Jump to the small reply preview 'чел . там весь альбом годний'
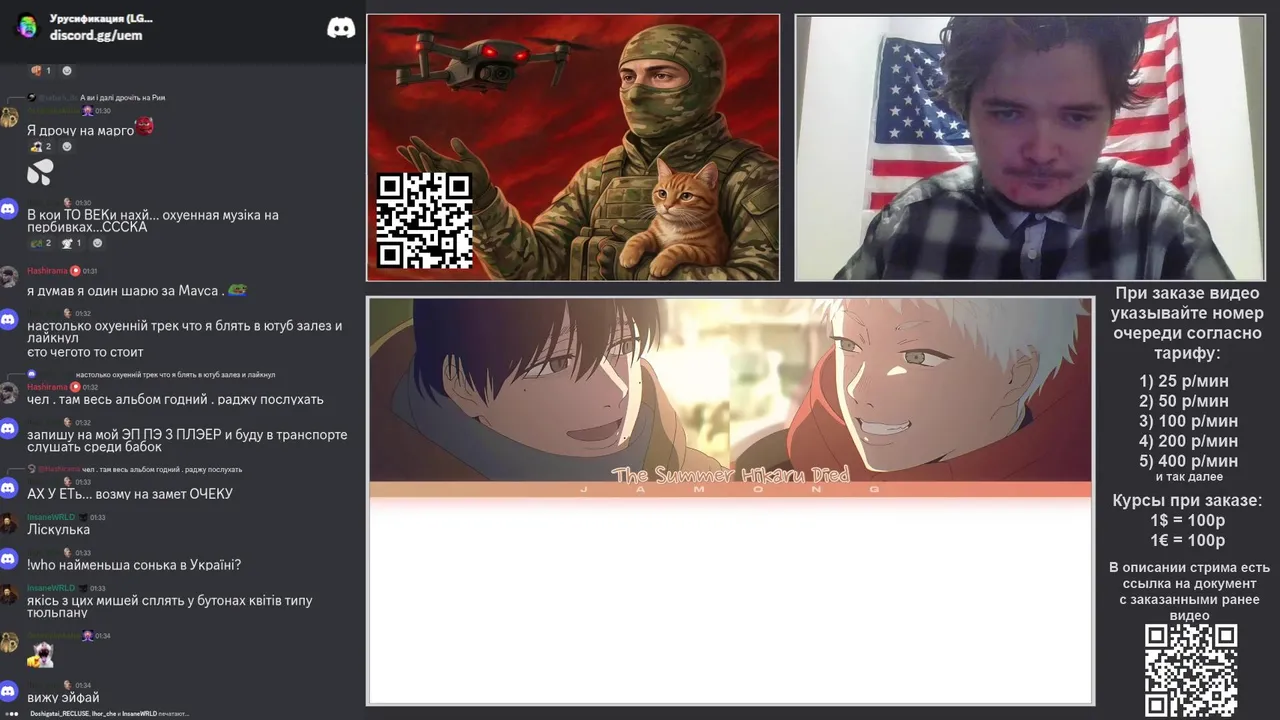 click(162, 469)
